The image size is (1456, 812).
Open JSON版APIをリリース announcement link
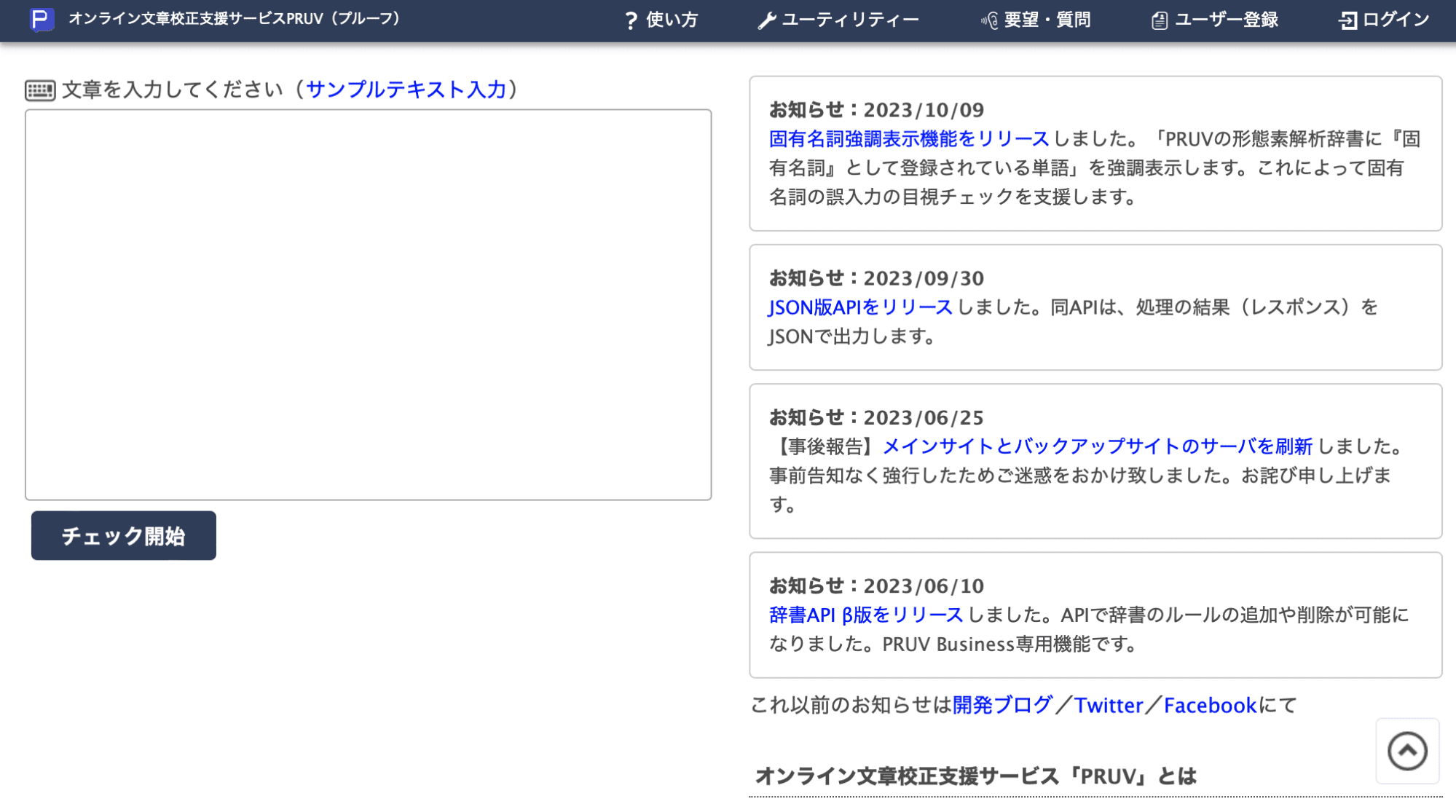860,307
